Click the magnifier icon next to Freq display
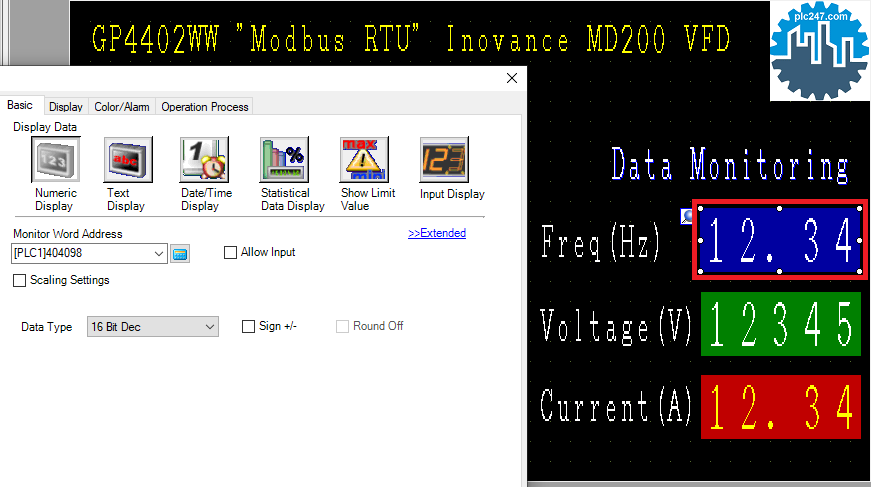 coord(687,217)
